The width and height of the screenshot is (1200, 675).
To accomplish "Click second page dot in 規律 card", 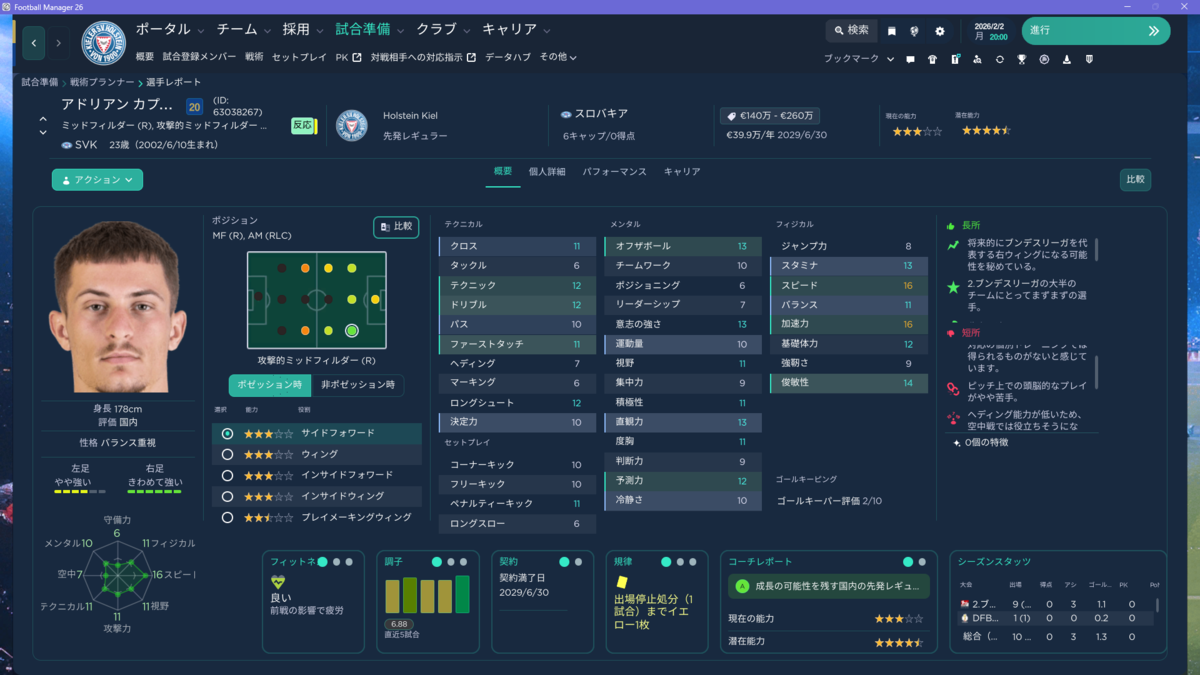I will (679, 562).
